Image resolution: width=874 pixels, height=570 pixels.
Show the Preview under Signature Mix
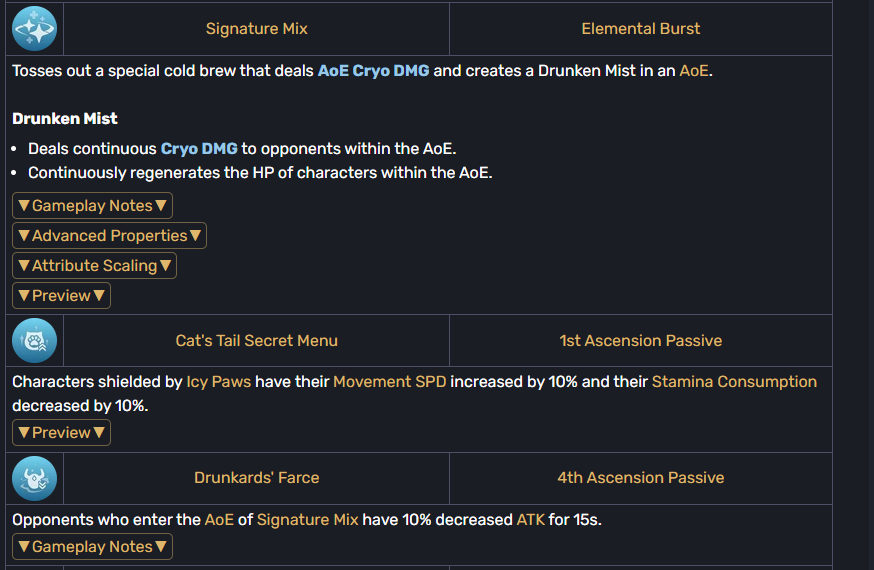[61, 296]
